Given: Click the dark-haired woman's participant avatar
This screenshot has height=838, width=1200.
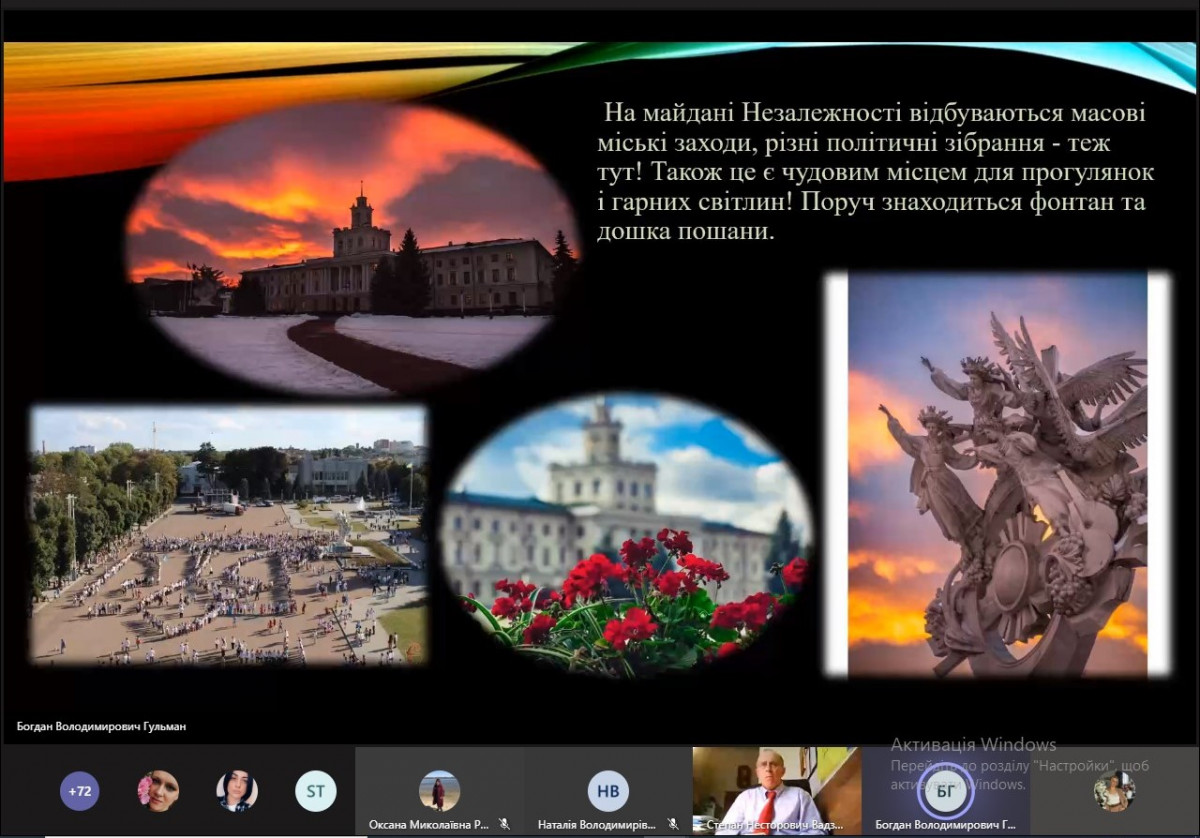Looking at the screenshot, I should [237, 791].
